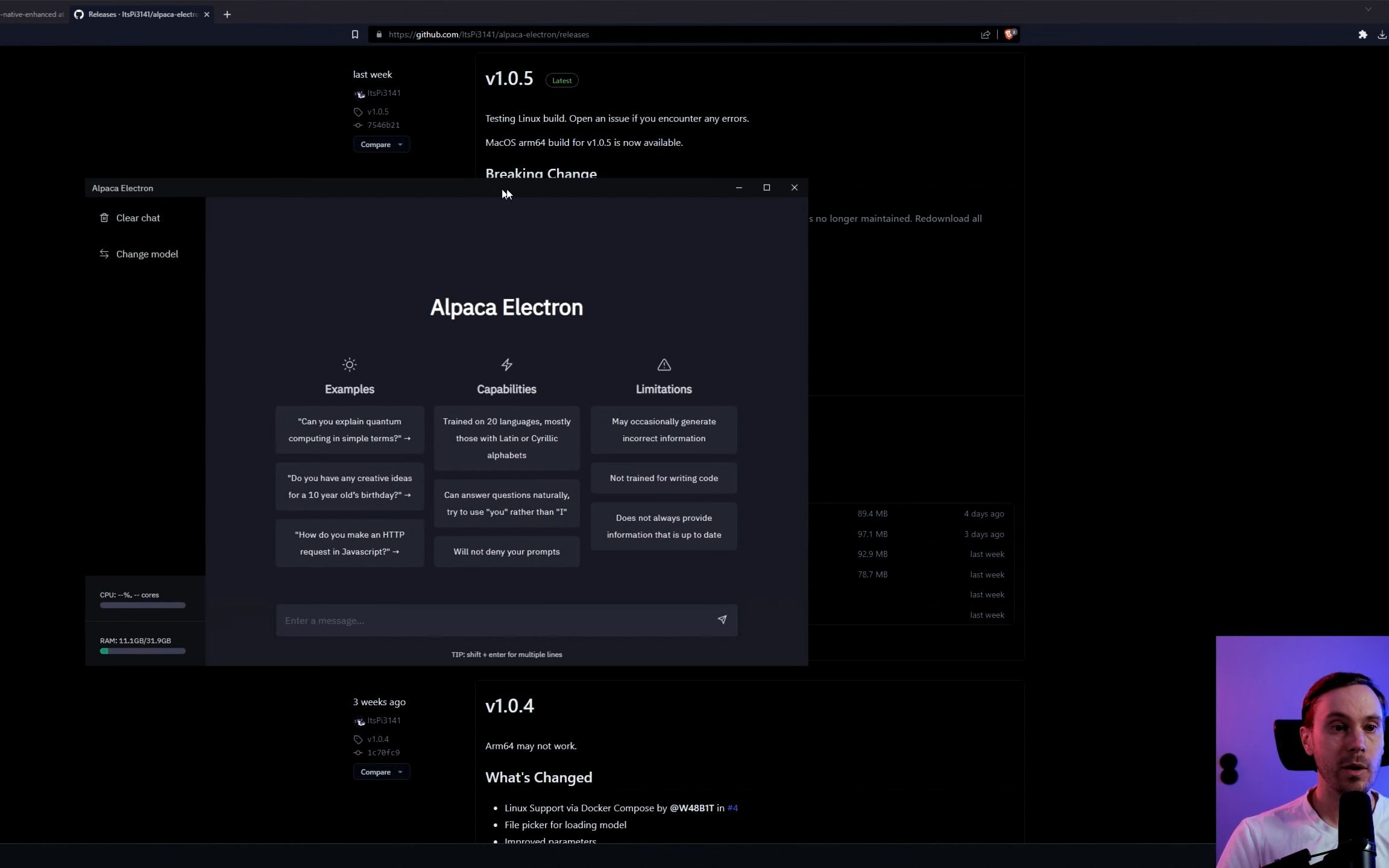The height and width of the screenshot is (868, 1389).
Task: Click the v1.0.5 Latest tag button
Action: (561, 80)
